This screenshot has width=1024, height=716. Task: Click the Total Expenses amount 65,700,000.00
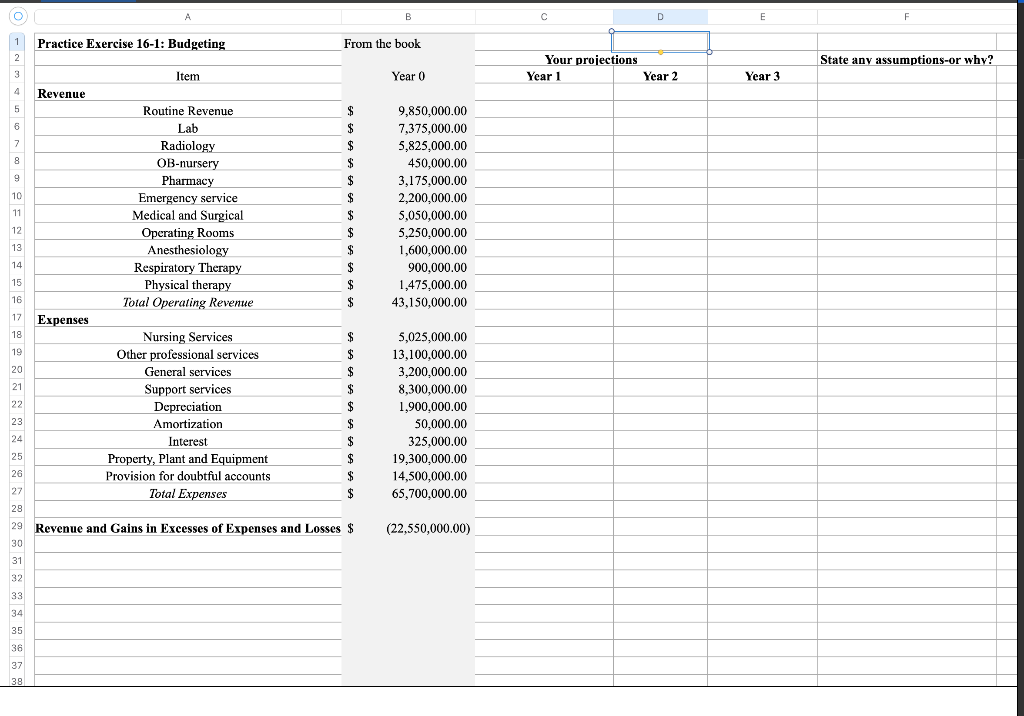429,494
